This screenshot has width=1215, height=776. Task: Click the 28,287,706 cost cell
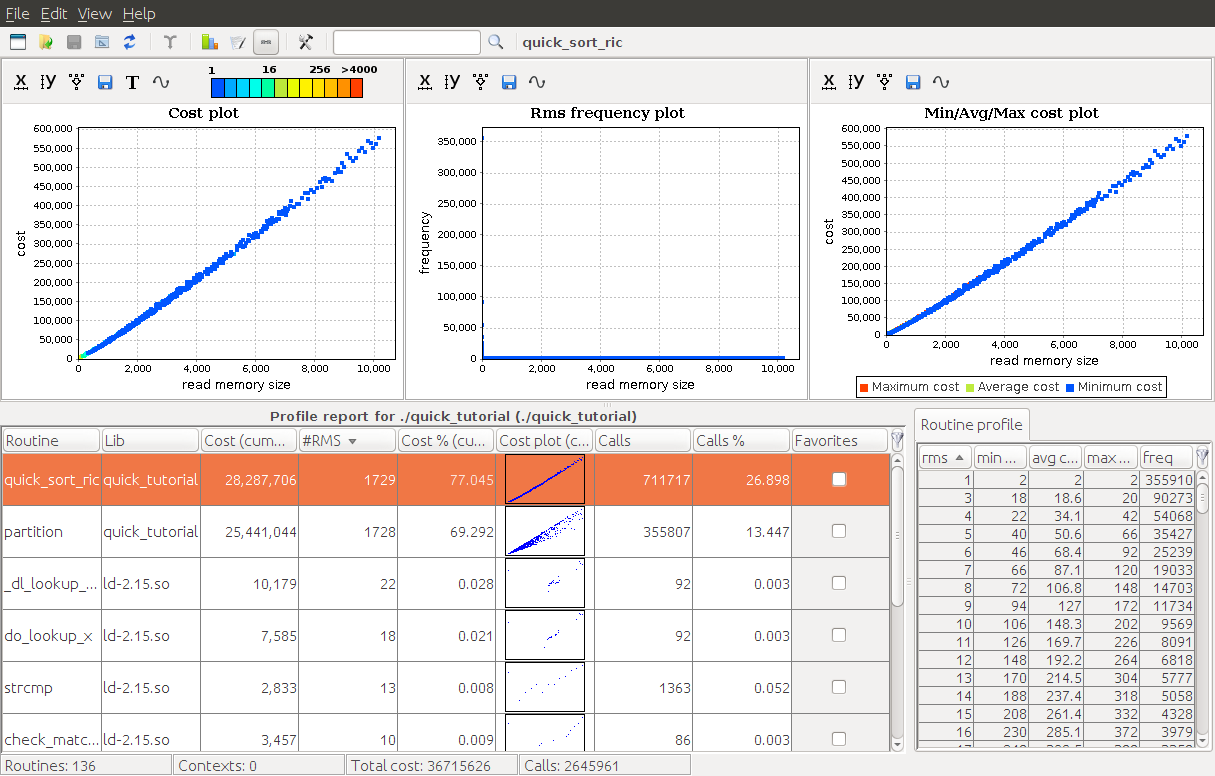tap(250, 479)
